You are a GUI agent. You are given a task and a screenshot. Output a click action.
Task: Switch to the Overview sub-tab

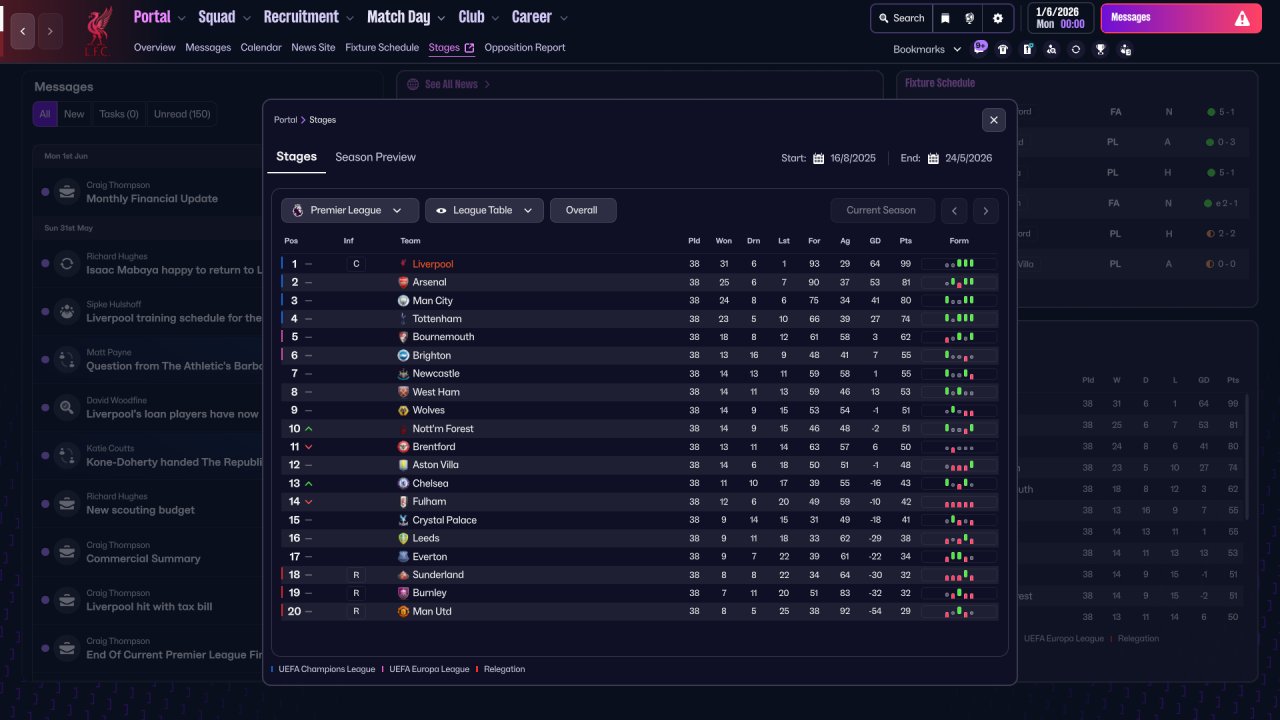[154, 47]
